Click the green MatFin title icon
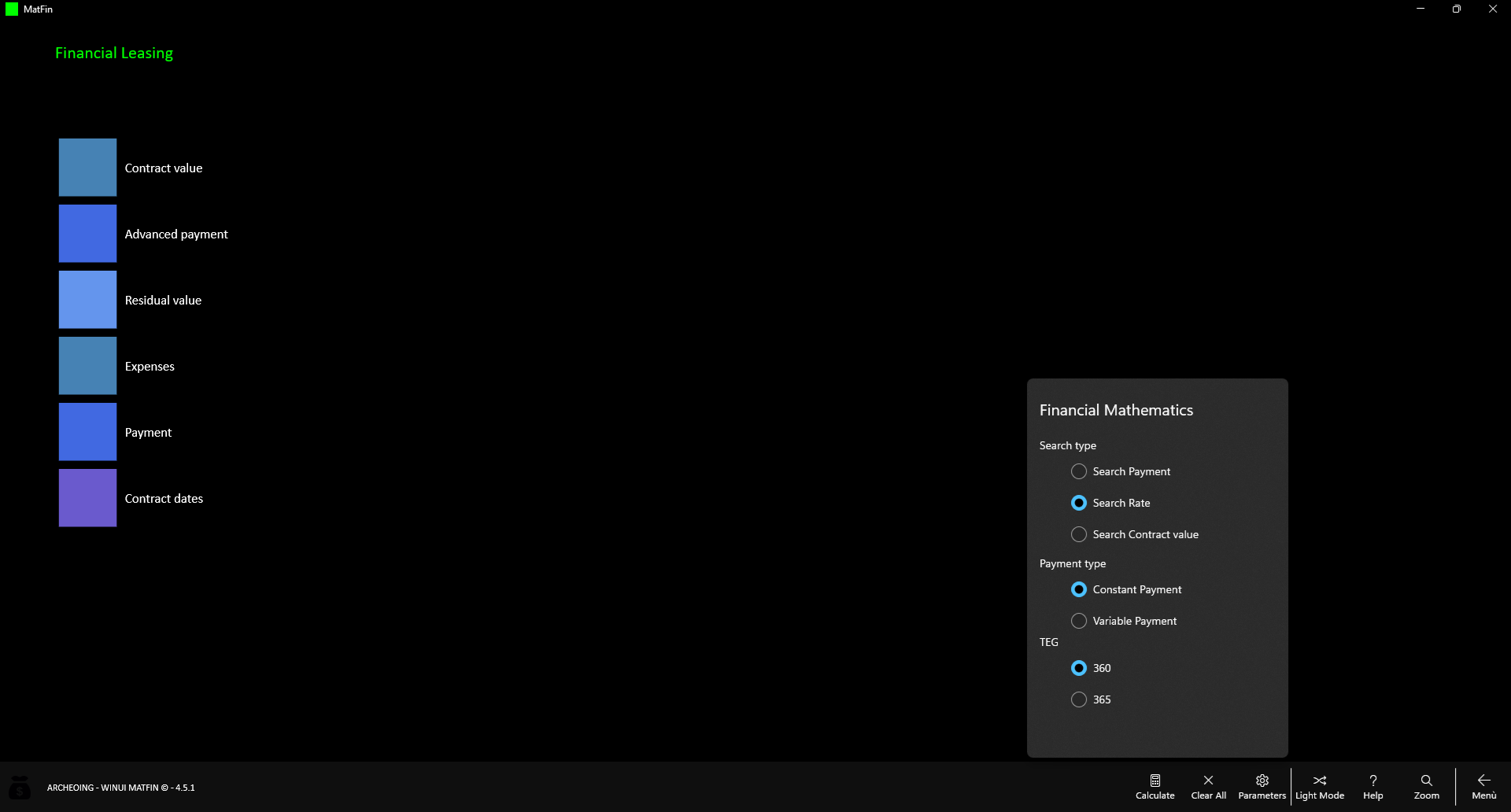Viewport: 1511px width, 812px height. click(x=12, y=9)
